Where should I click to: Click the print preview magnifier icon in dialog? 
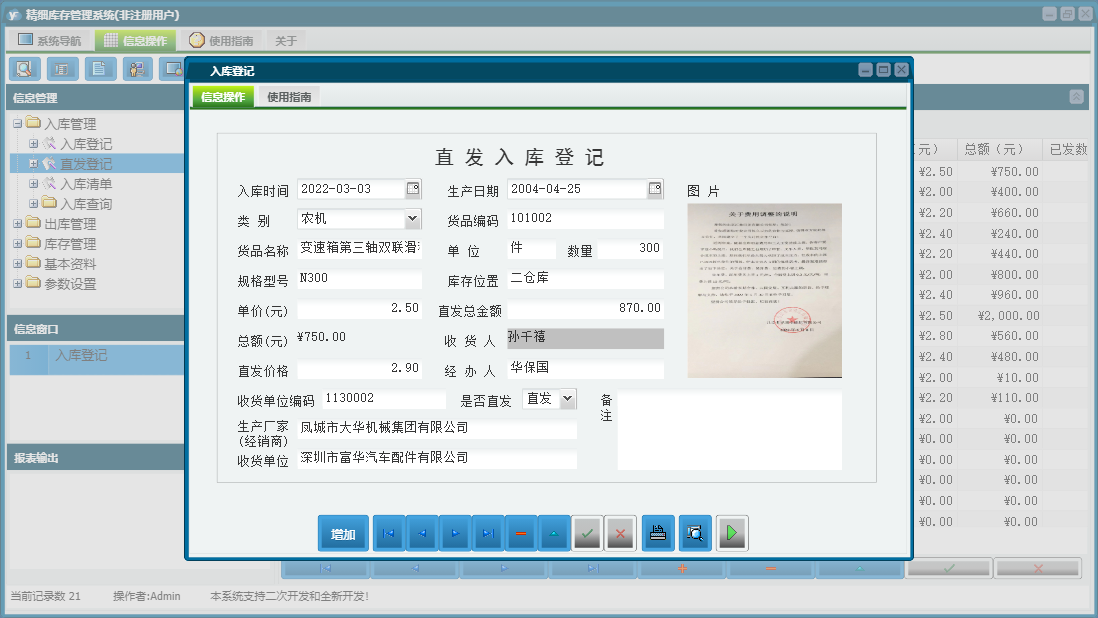pos(695,533)
